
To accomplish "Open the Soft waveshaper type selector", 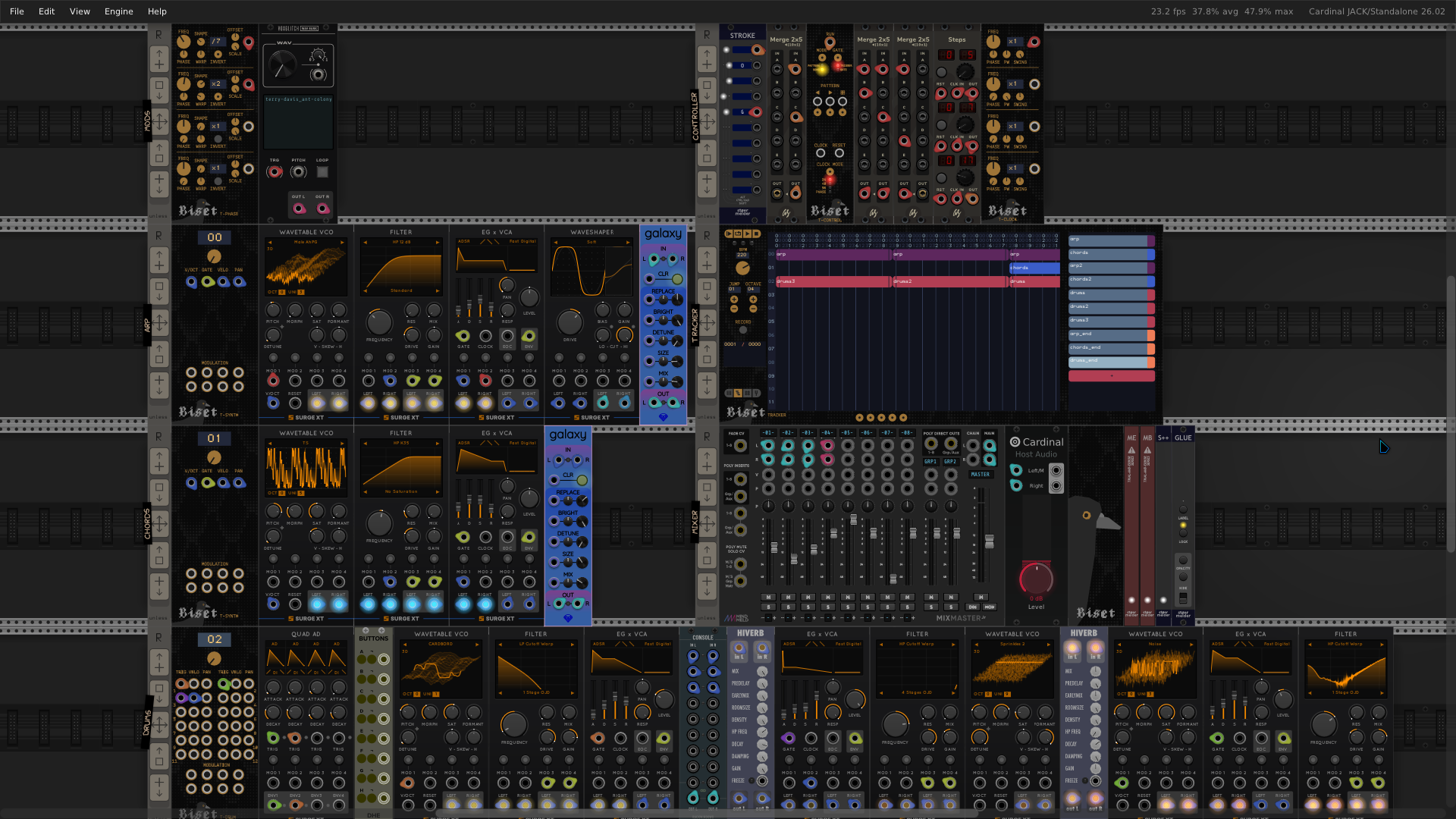I will [x=591, y=243].
